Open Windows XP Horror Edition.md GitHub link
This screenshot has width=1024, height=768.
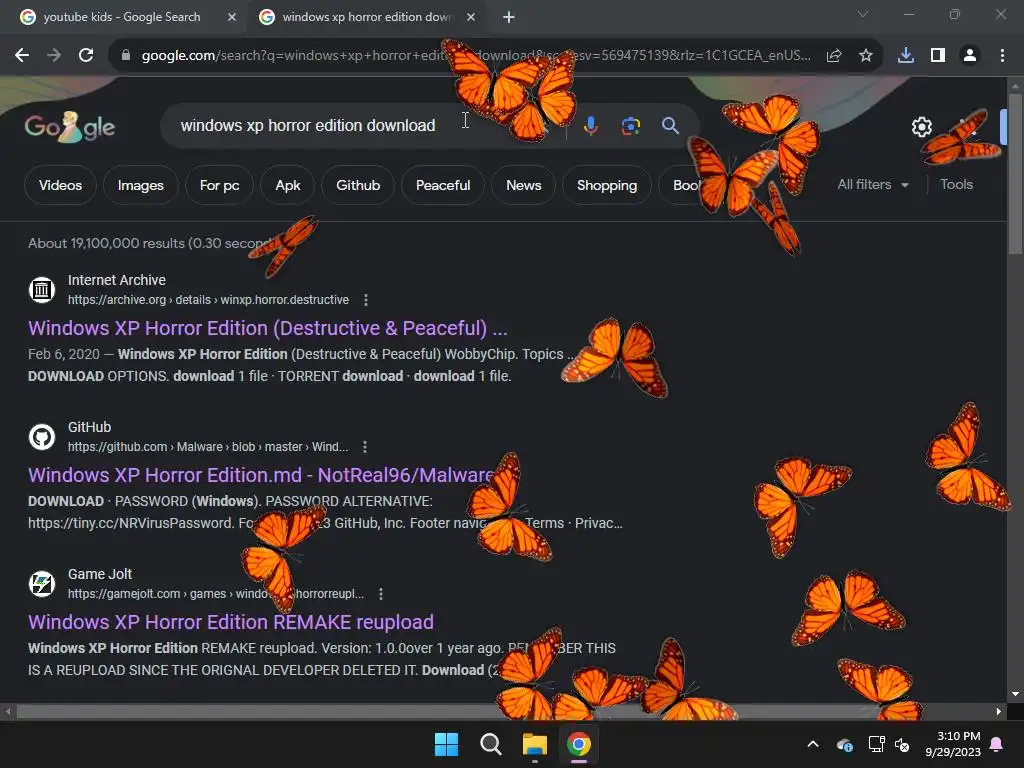click(260, 475)
